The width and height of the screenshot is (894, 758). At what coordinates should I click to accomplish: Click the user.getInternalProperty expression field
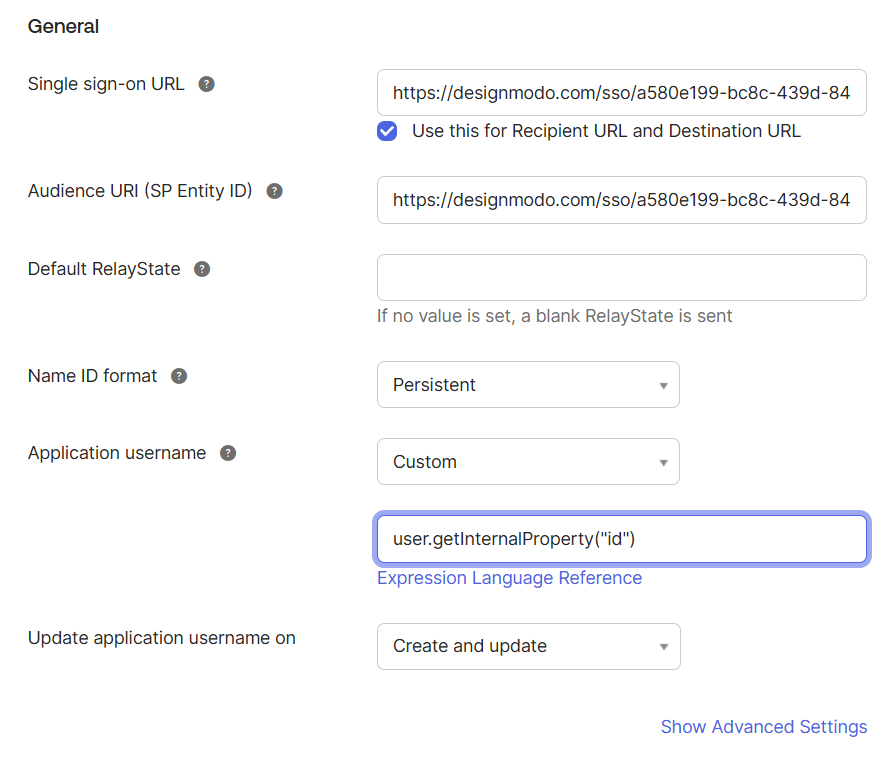(x=621, y=539)
